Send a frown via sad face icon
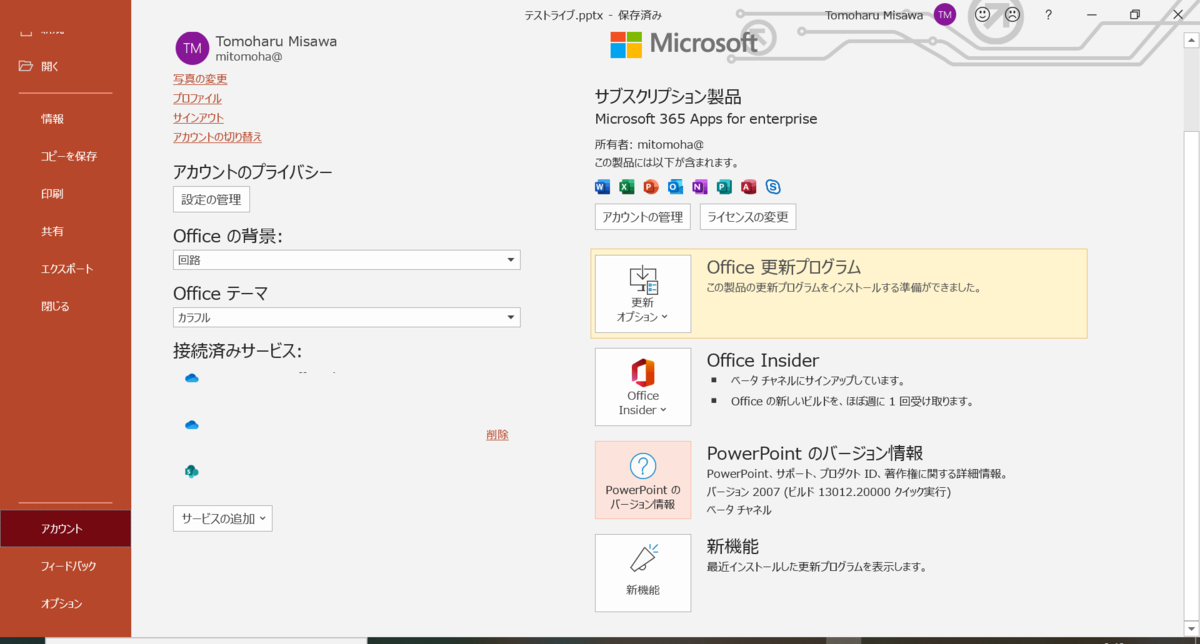The image size is (1200, 644). pyautogui.click(x=1012, y=14)
